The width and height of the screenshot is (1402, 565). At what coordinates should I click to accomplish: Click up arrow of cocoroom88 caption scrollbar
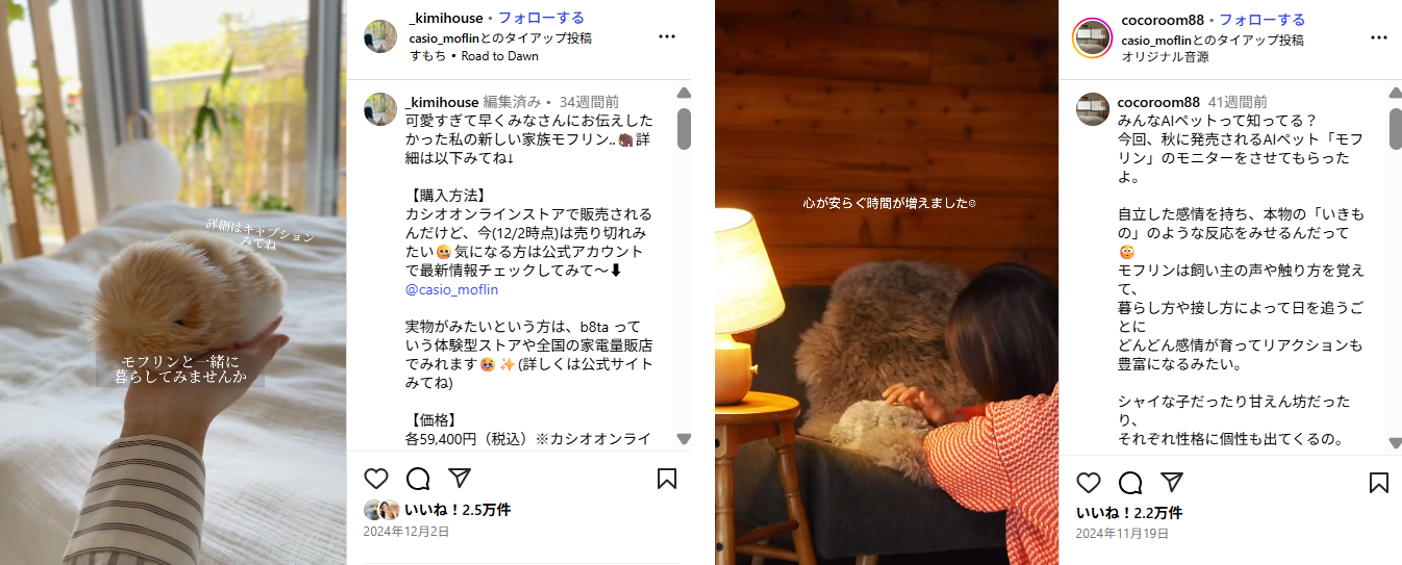[1396, 93]
